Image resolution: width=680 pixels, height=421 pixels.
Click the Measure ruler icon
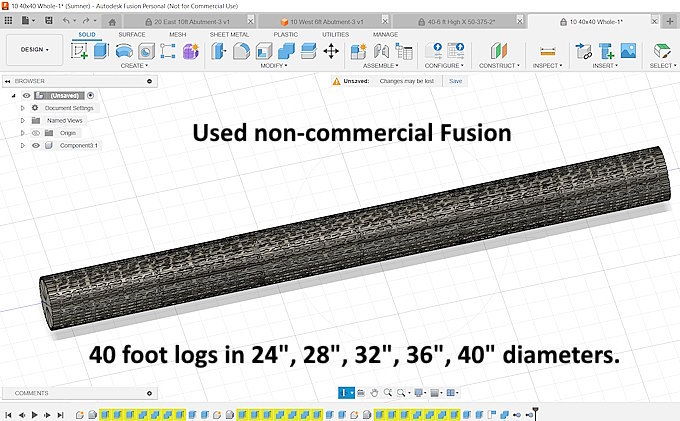(x=547, y=52)
